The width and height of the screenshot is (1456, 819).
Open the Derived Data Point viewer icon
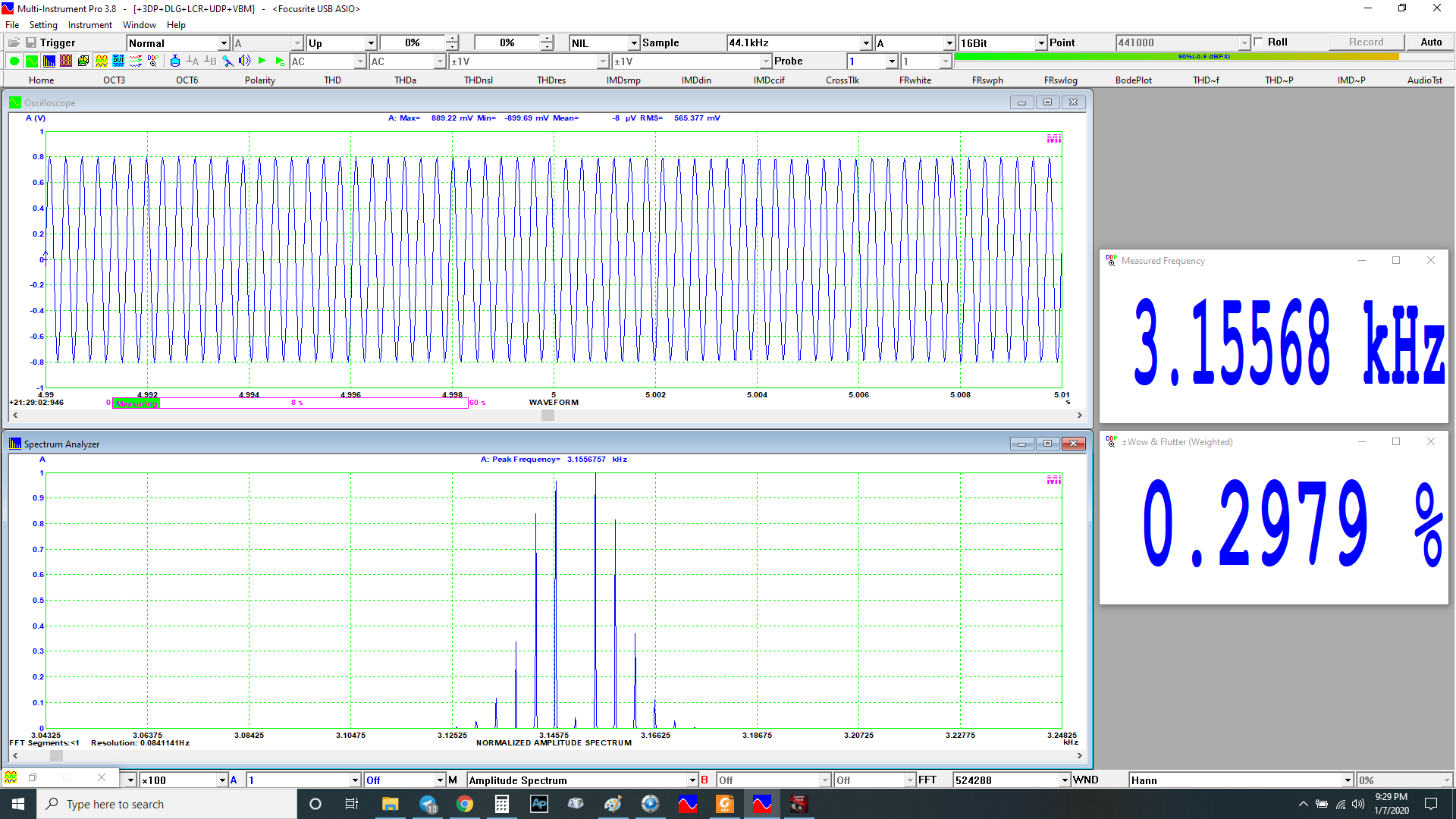(x=153, y=61)
